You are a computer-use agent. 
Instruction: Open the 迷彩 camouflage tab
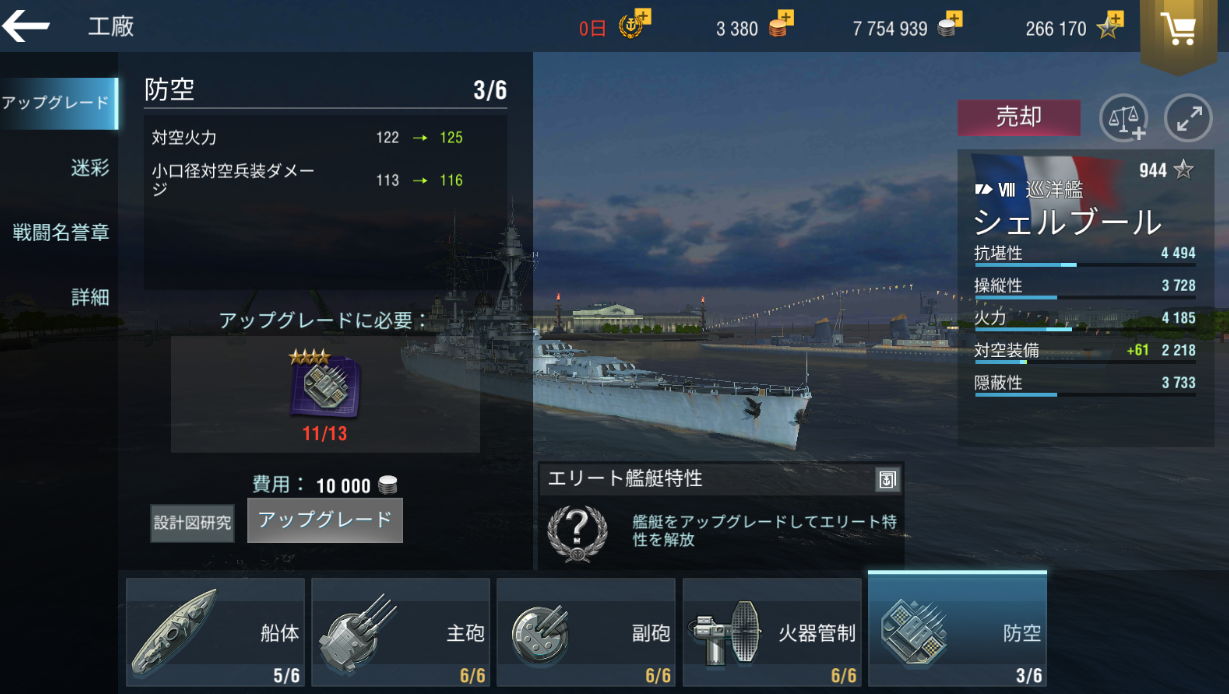click(90, 168)
